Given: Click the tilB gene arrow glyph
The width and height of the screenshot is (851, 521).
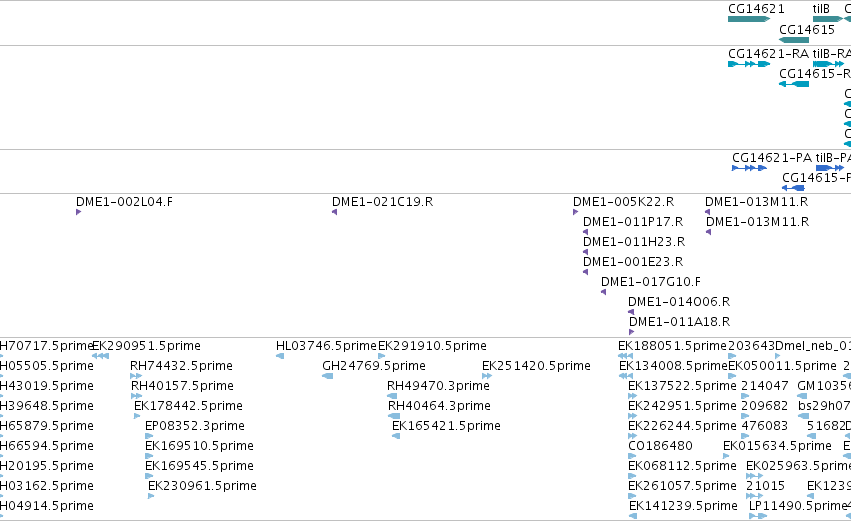Looking at the screenshot, I should pyautogui.click(x=828, y=19).
